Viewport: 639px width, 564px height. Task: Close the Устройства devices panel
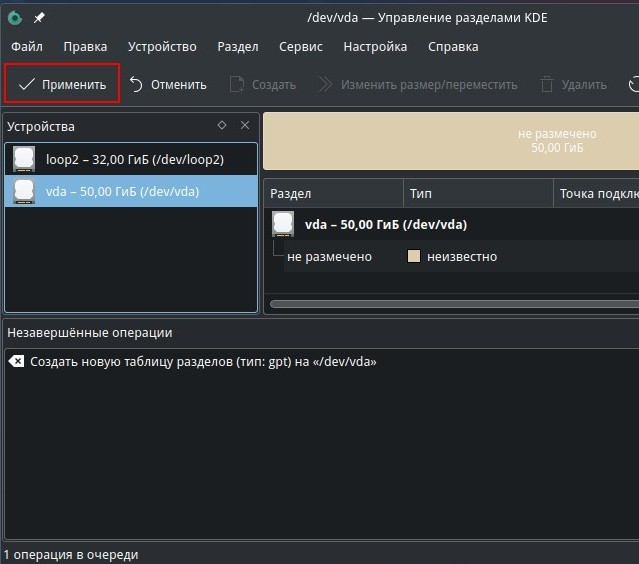point(245,126)
